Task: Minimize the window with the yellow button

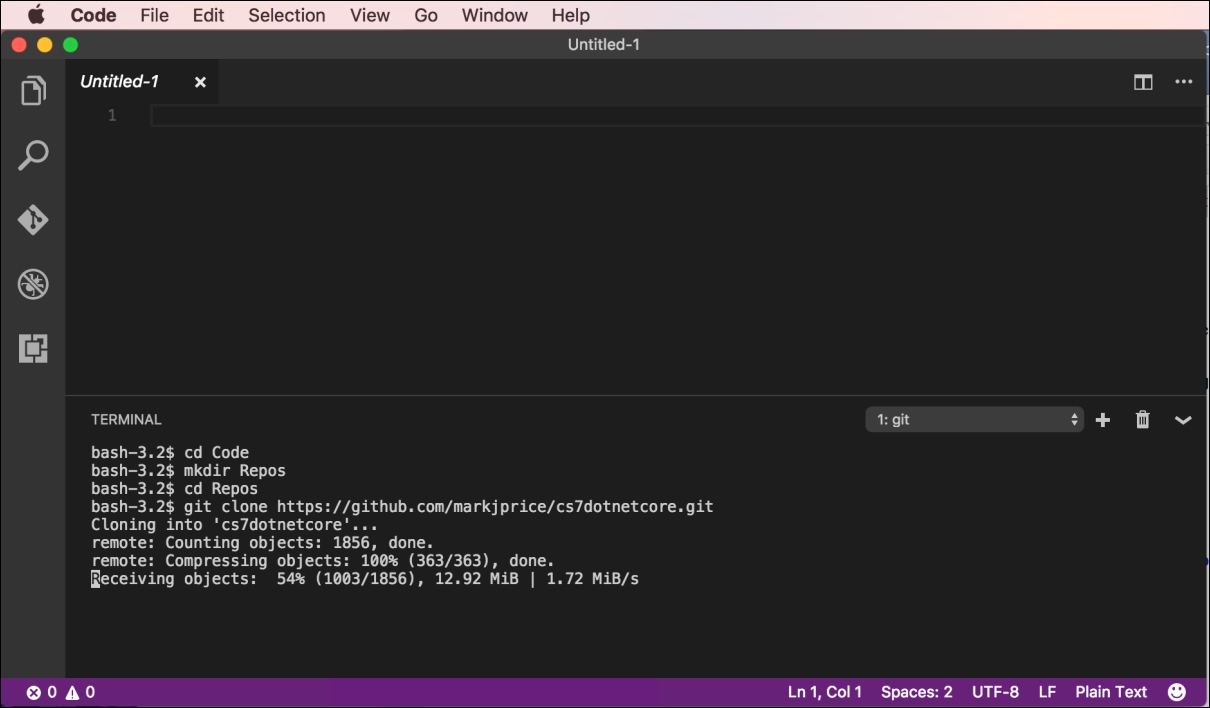Action: click(44, 44)
